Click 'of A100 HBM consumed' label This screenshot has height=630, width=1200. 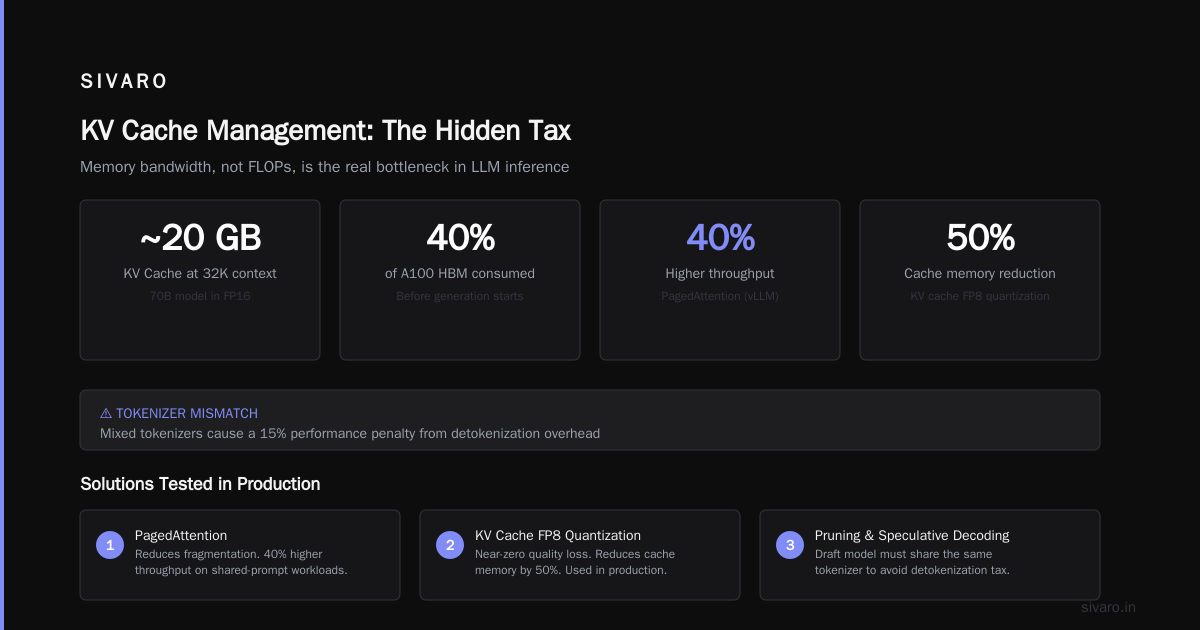pos(460,273)
